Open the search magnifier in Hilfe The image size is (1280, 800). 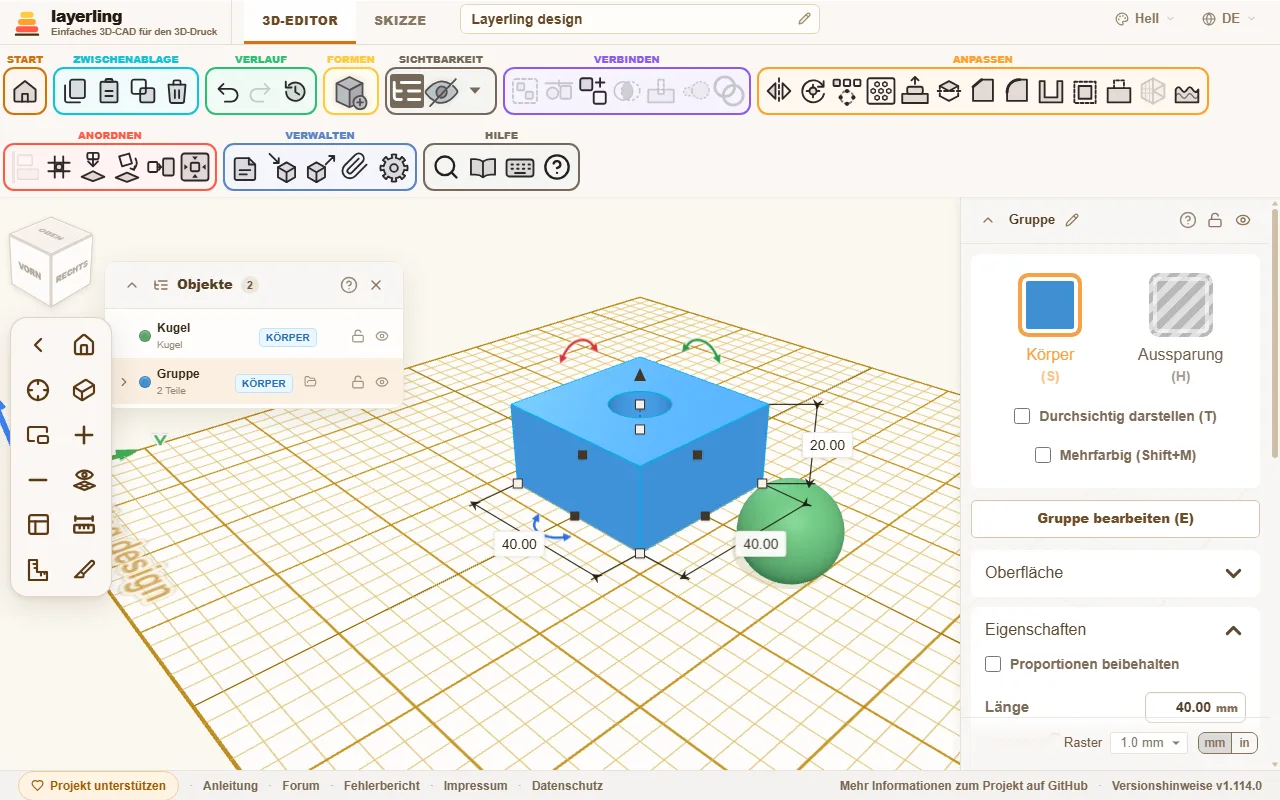[x=446, y=167]
